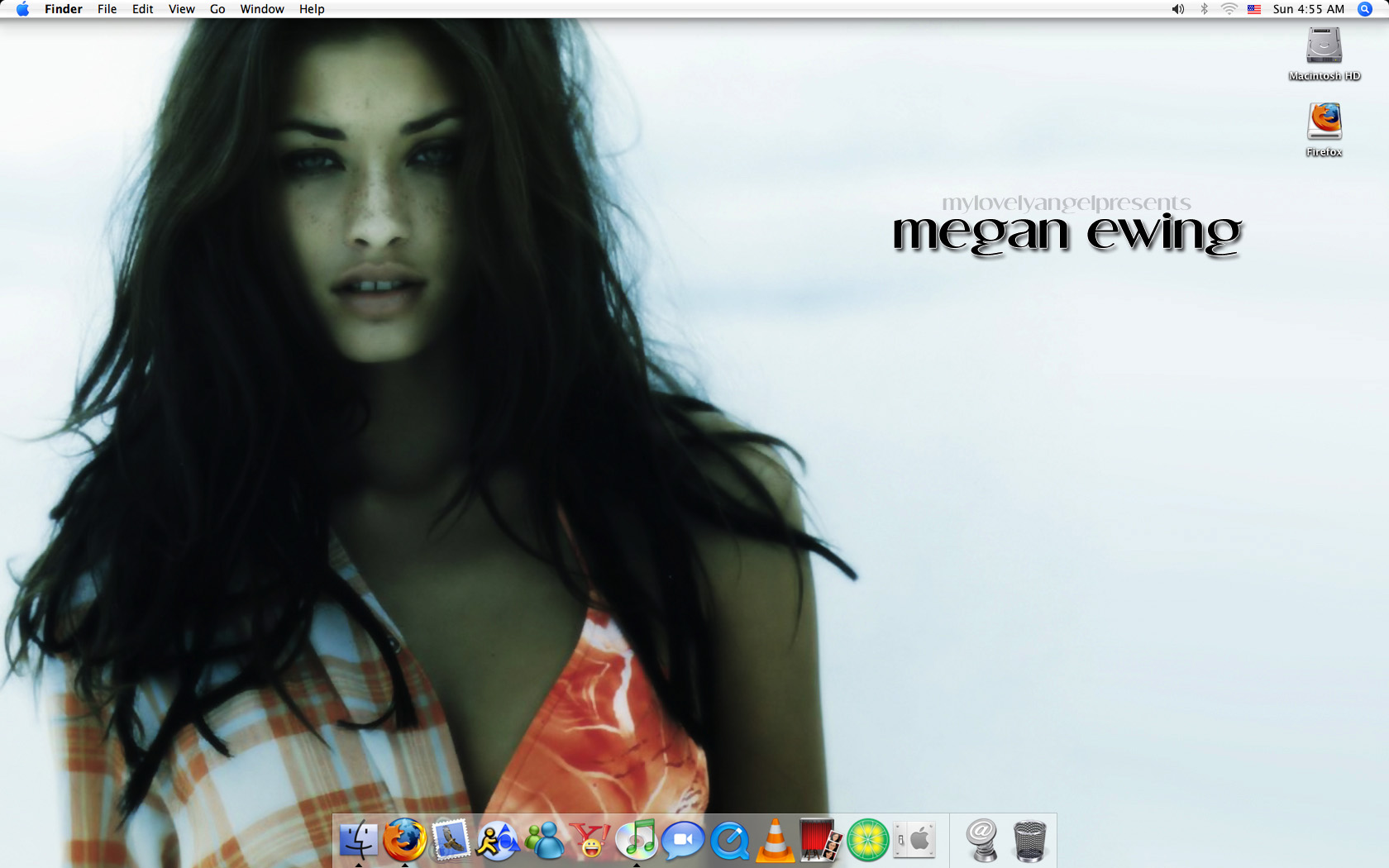
Task: Open Spotlight search icon
Action: tap(1365, 9)
